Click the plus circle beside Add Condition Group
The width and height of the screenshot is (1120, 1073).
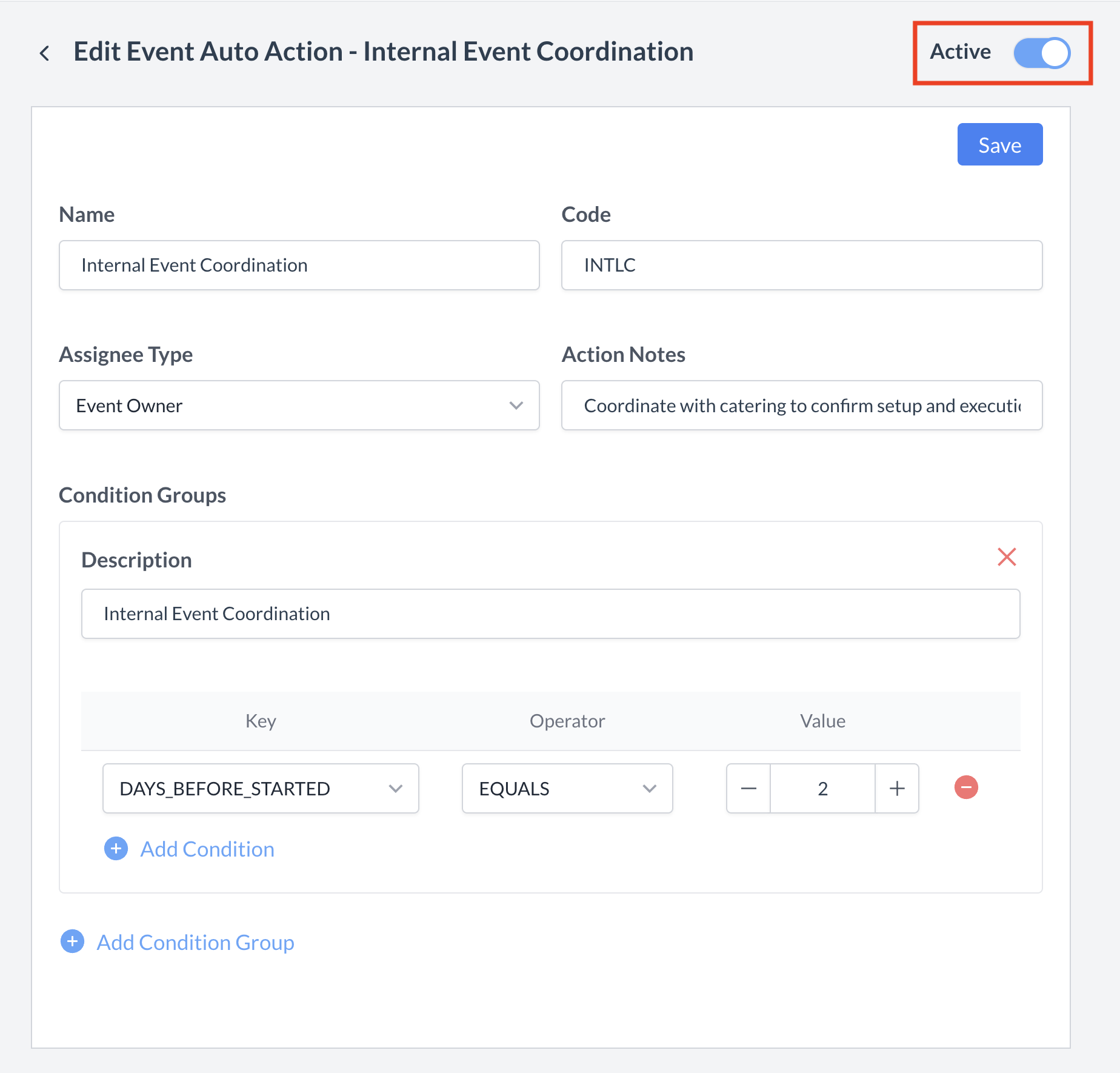[x=72, y=941]
